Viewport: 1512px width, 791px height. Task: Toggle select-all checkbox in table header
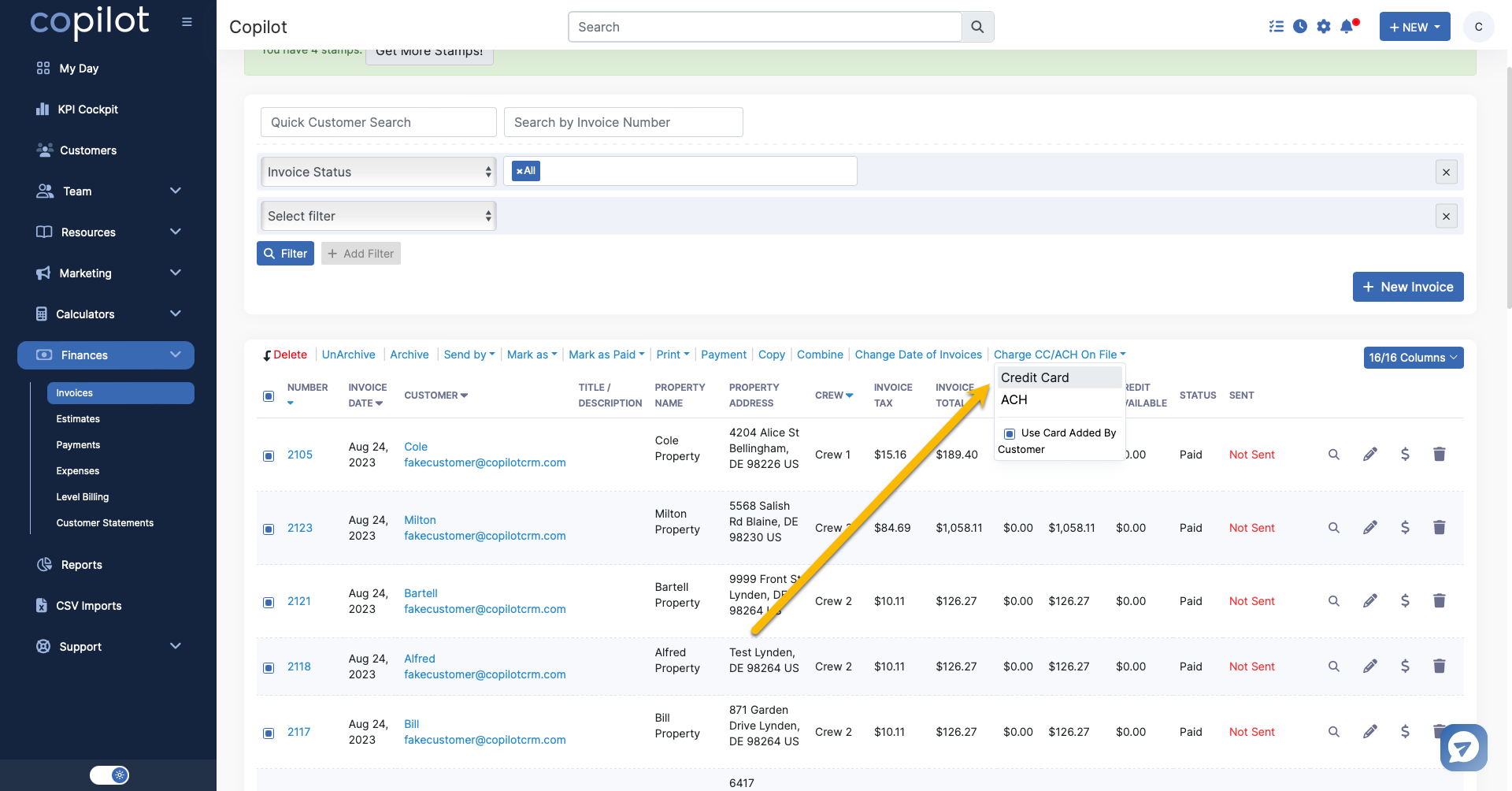click(269, 395)
